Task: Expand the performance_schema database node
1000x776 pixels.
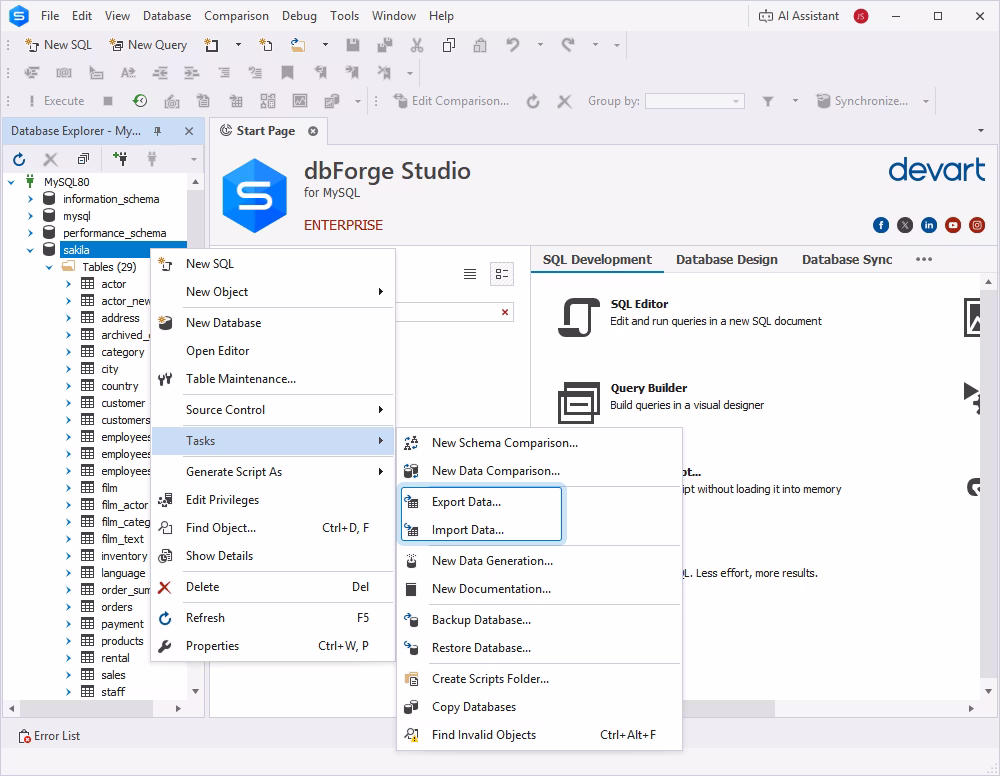Action: point(30,233)
